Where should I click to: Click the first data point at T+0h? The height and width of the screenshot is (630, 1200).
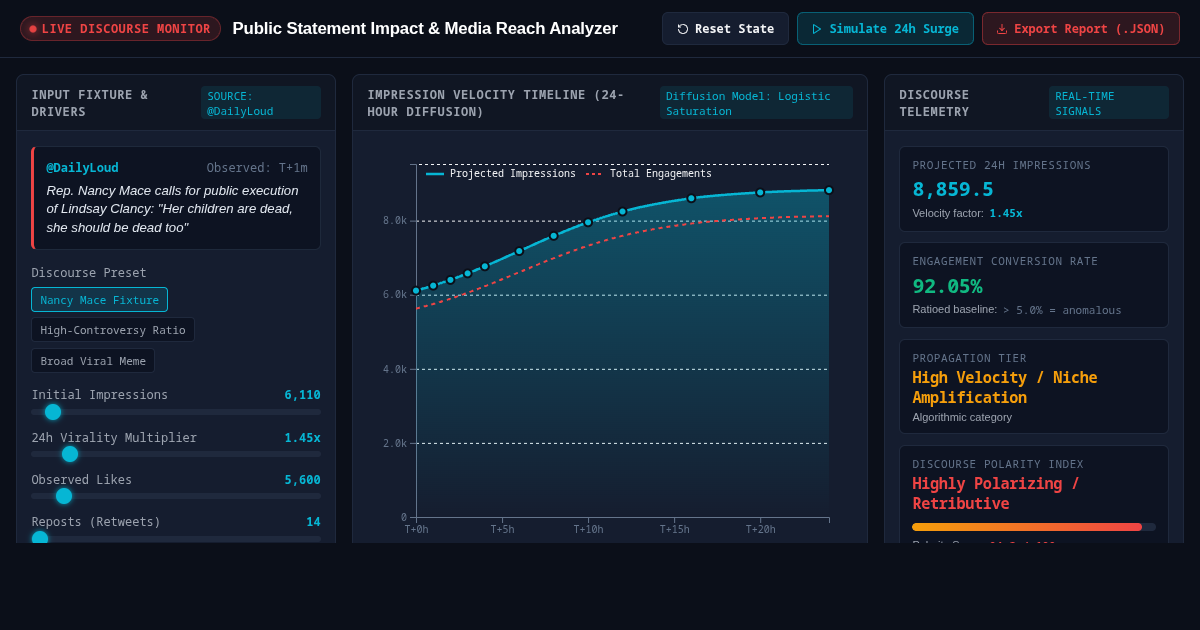coord(416,291)
